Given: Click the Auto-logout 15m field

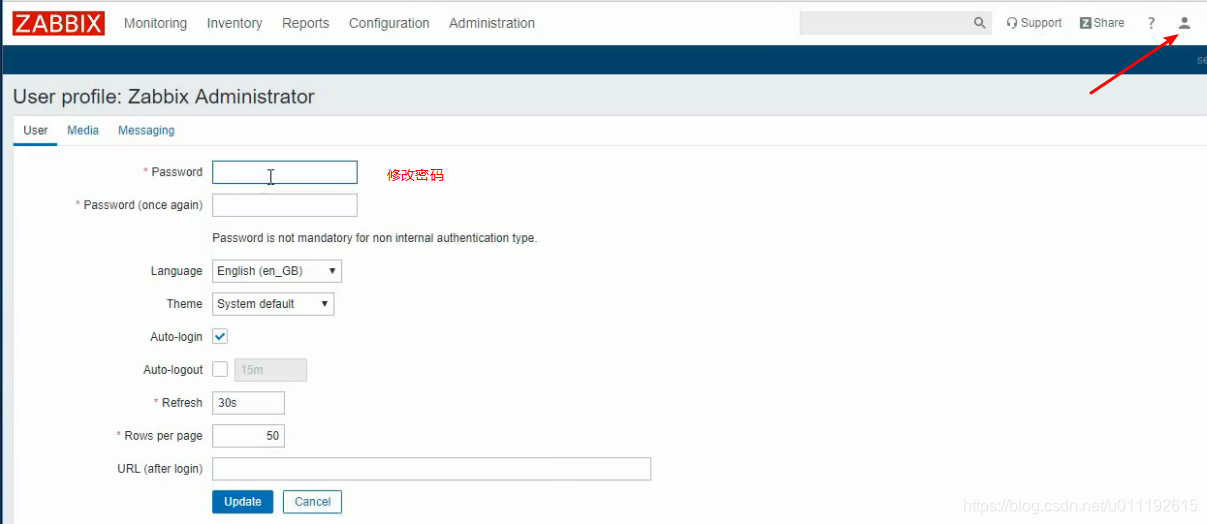Looking at the screenshot, I should [271, 370].
